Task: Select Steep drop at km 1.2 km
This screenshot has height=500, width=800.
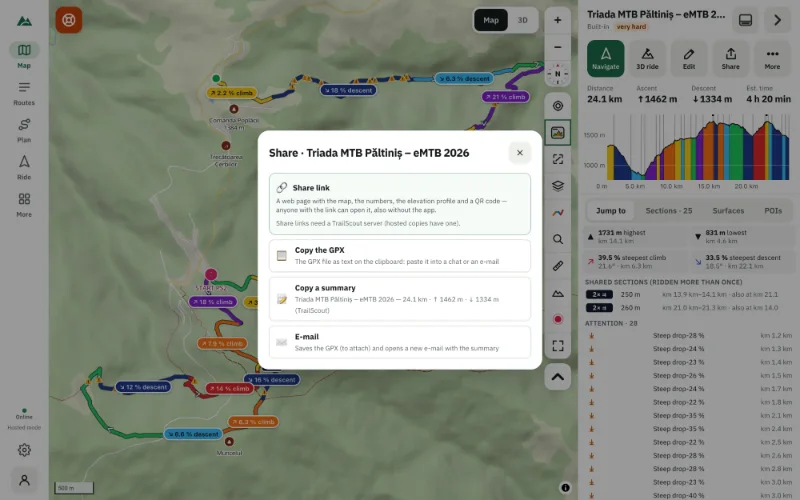Action: pos(689,336)
